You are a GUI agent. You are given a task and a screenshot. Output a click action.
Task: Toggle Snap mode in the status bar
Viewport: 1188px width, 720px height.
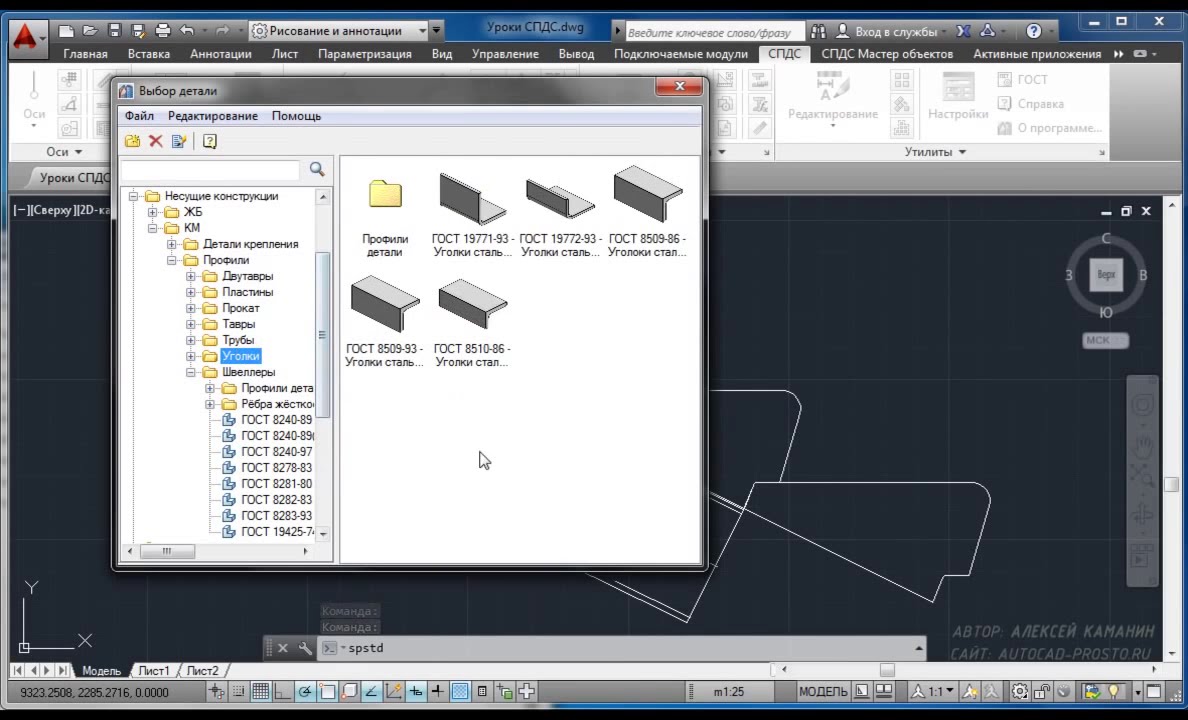tap(239, 691)
